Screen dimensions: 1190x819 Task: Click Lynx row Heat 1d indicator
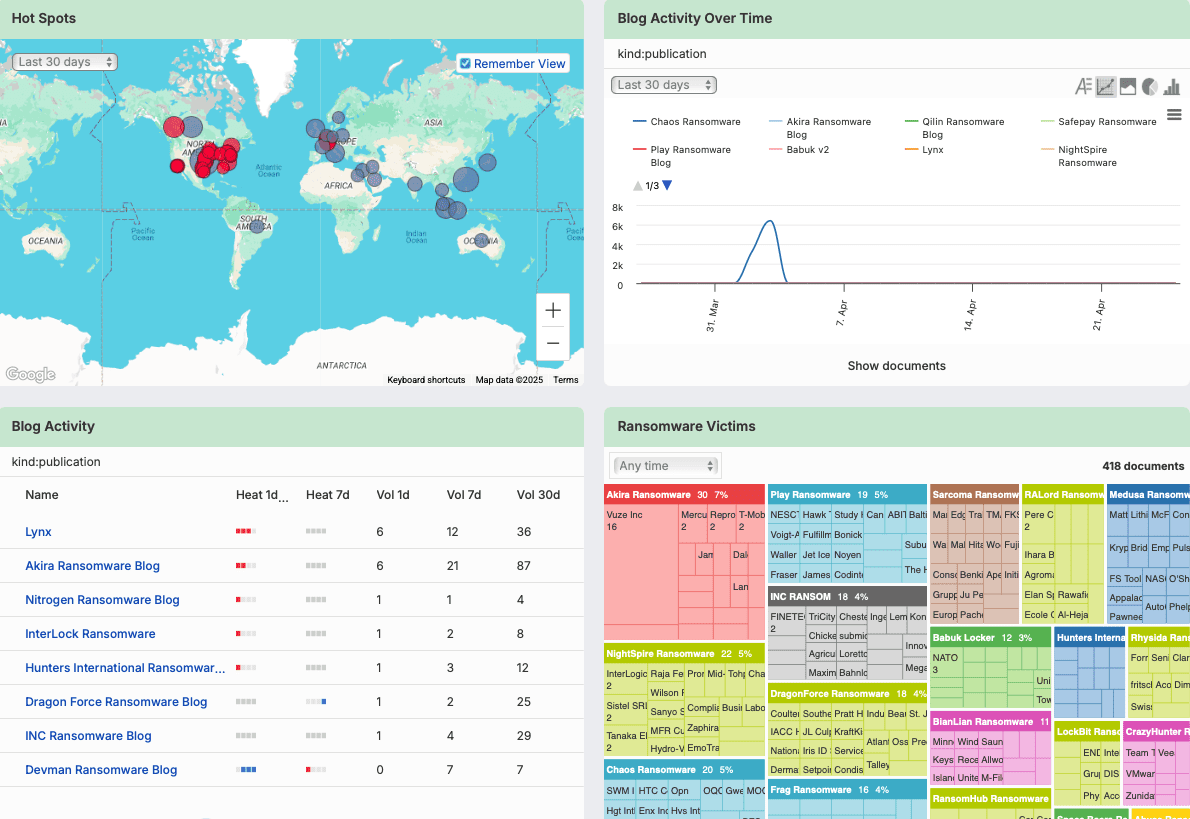(x=246, y=531)
